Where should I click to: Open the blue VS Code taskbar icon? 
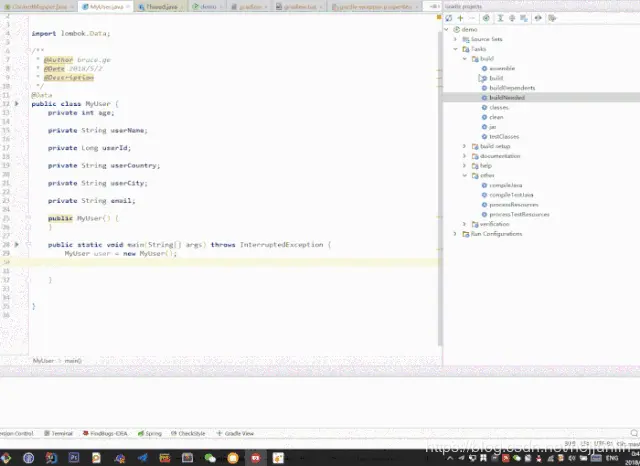pos(142,458)
